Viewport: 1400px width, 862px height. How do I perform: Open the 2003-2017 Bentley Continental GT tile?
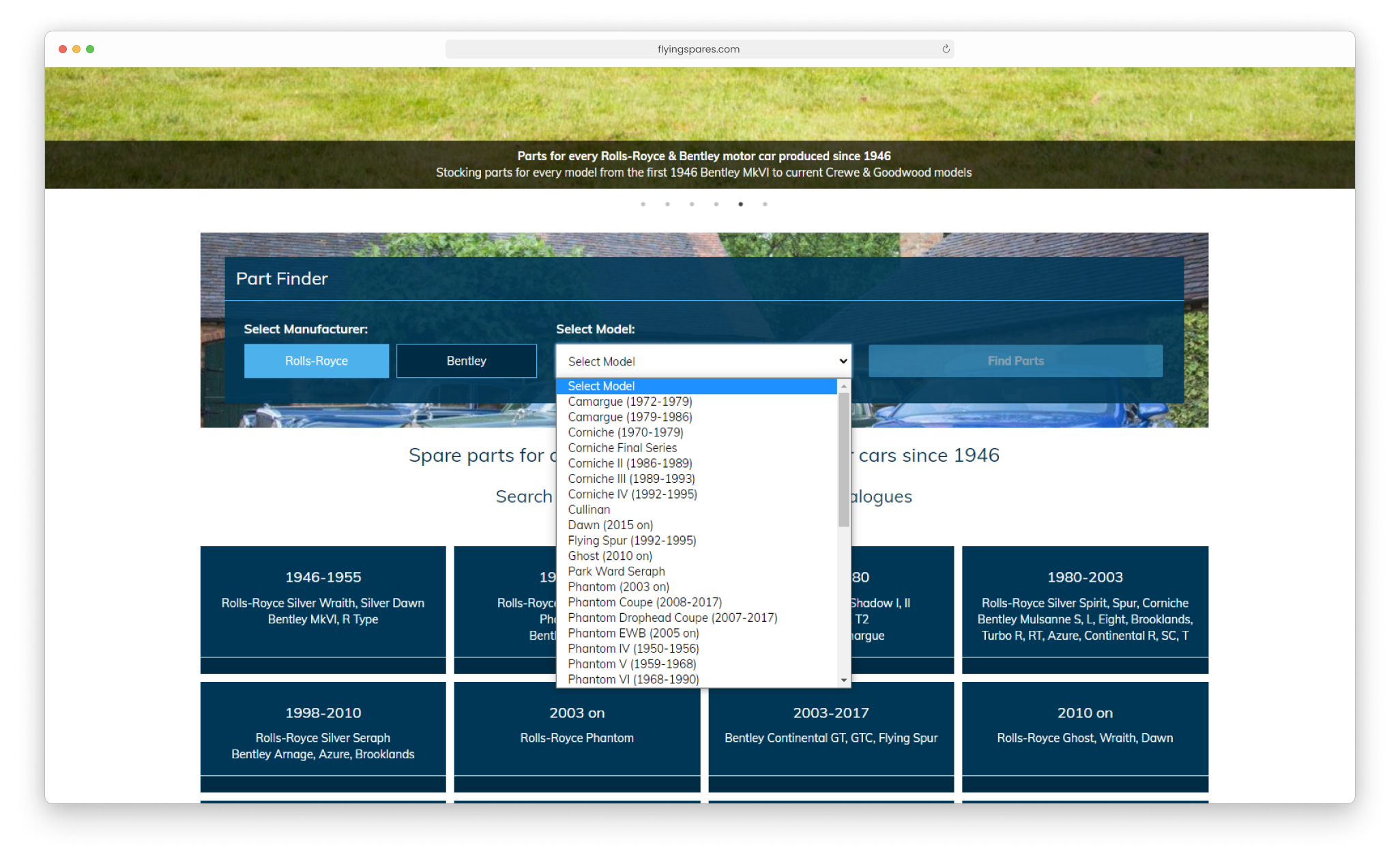tap(831, 737)
